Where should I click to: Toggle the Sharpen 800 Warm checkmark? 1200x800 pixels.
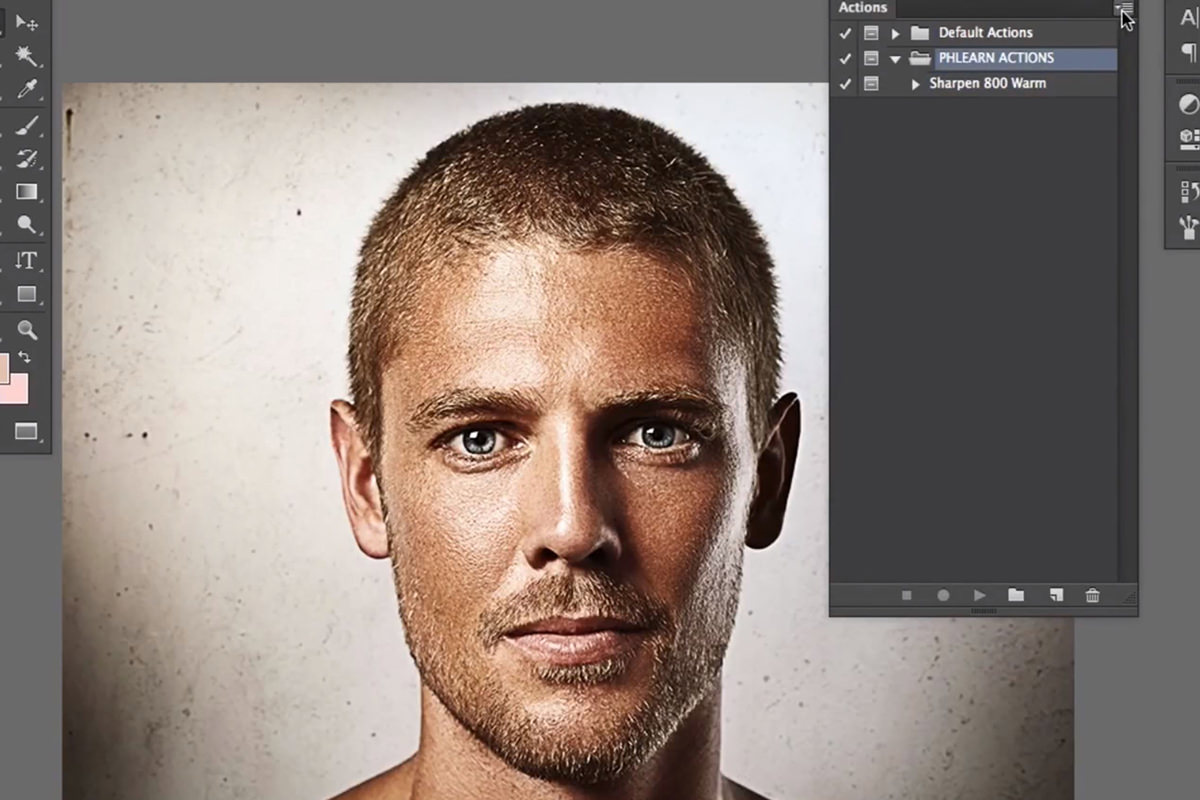click(845, 83)
